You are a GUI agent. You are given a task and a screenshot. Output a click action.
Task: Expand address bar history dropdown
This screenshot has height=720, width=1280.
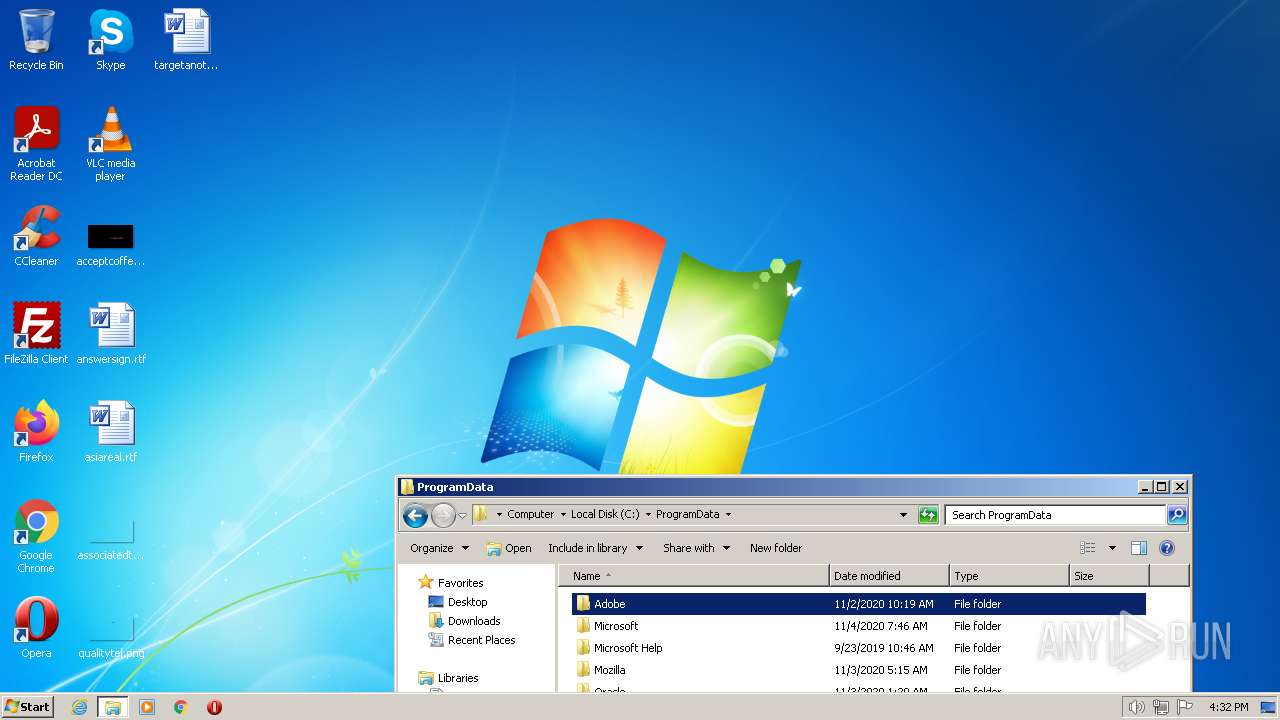click(903, 515)
